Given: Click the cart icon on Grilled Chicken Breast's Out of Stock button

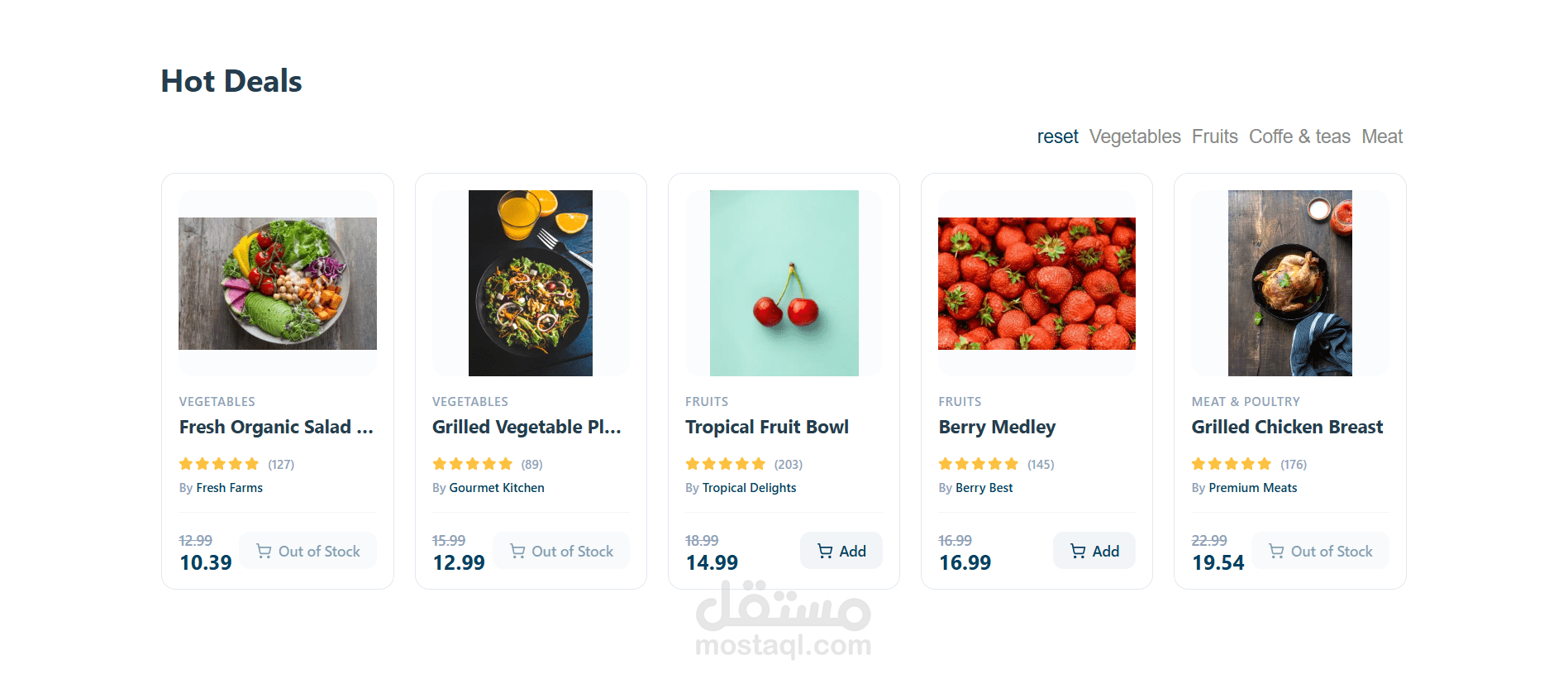Looking at the screenshot, I should click(x=1276, y=551).
